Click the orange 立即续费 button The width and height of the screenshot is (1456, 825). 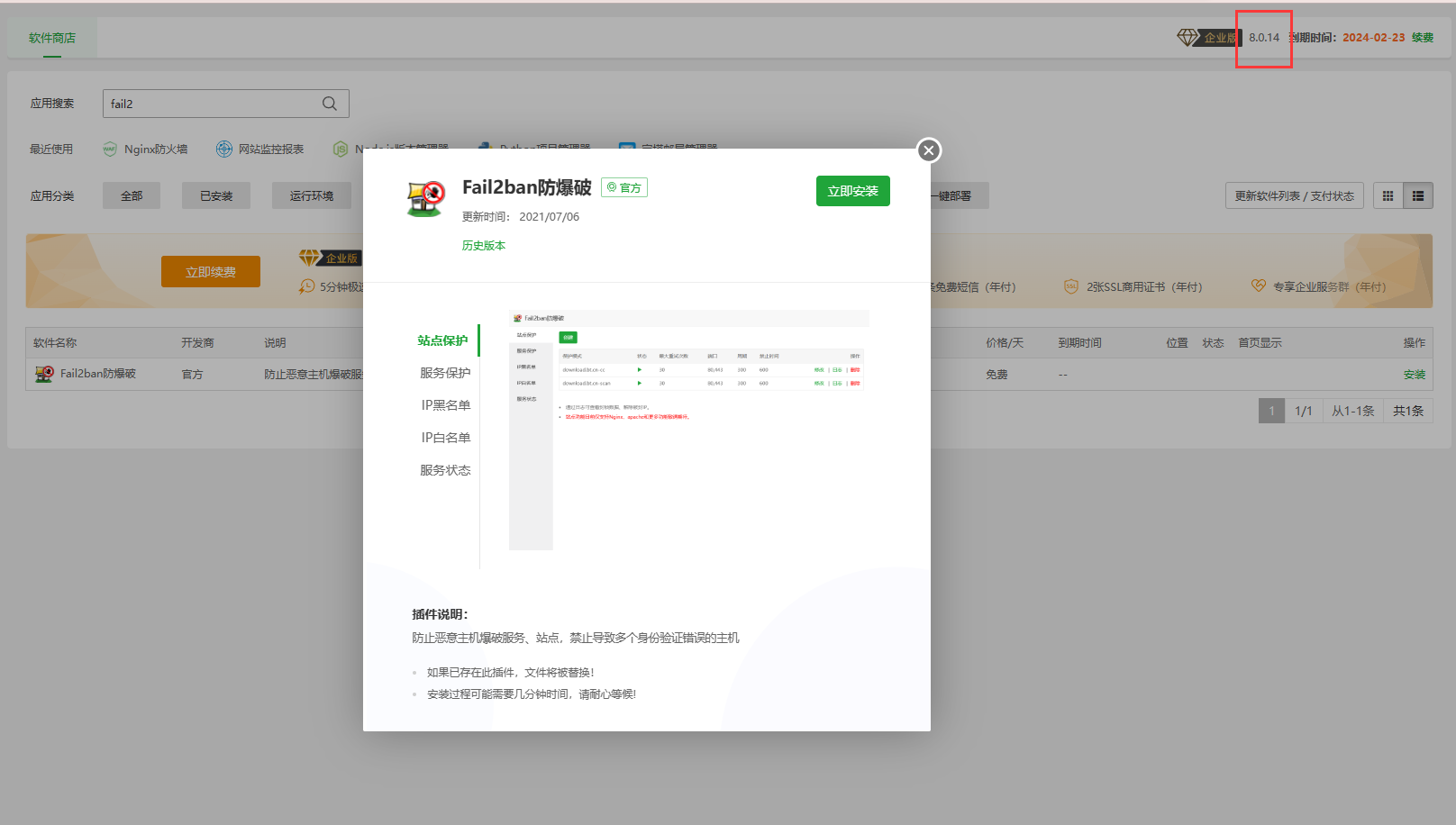tap(211, 271)
